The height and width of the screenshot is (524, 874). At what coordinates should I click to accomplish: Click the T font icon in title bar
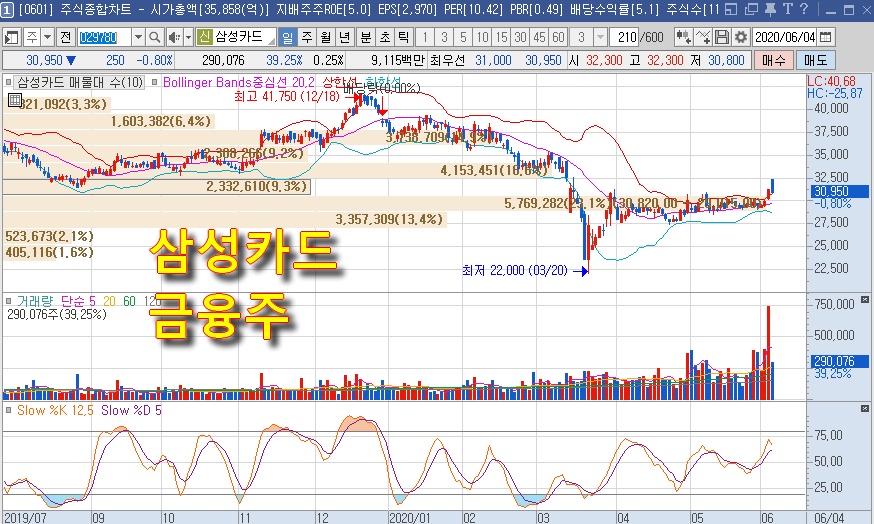click(788, 9)
